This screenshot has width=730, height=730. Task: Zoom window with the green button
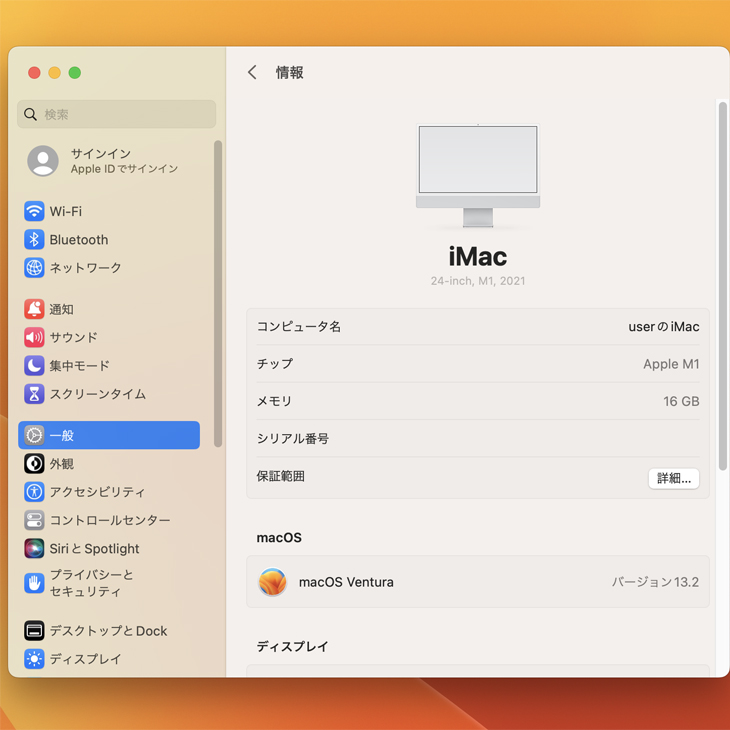[74, 73]
